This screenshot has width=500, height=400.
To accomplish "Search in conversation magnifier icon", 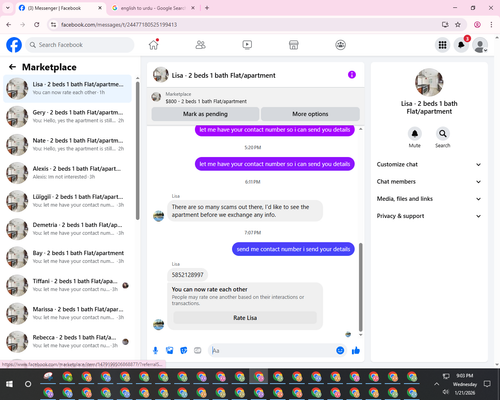I will 443,134.
